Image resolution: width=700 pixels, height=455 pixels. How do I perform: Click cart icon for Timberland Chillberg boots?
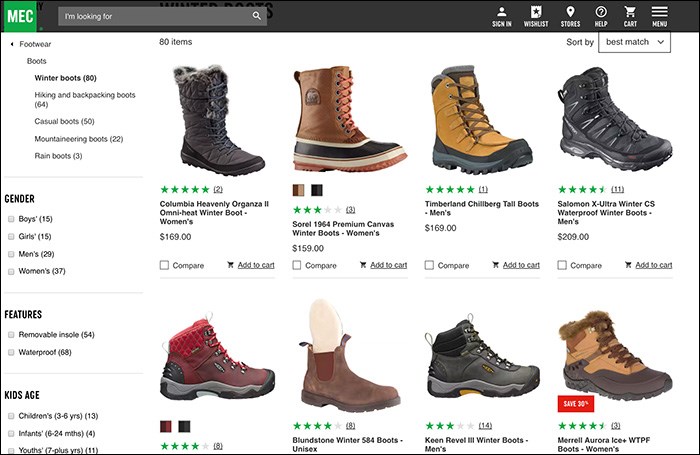(496, 265)
